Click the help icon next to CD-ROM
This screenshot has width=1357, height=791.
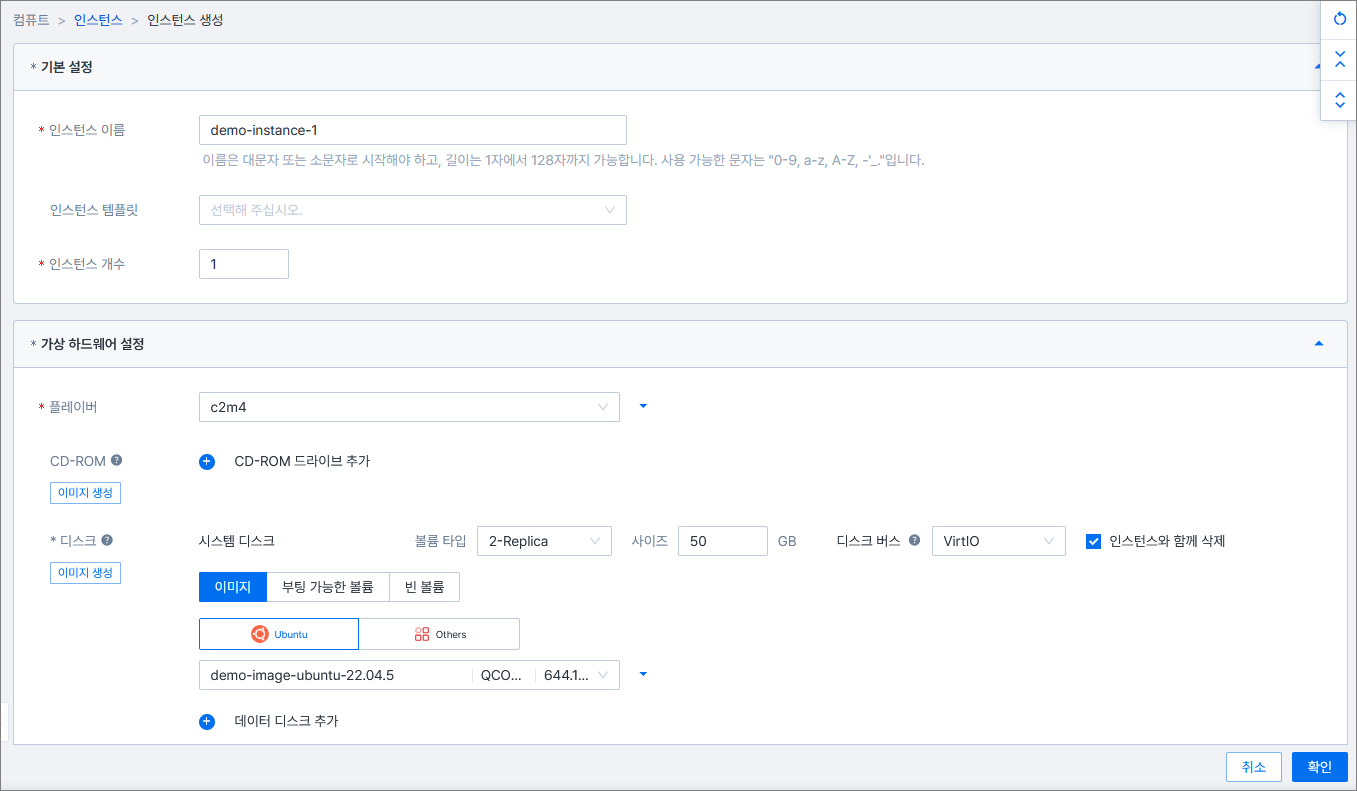(x=117, y=461)
